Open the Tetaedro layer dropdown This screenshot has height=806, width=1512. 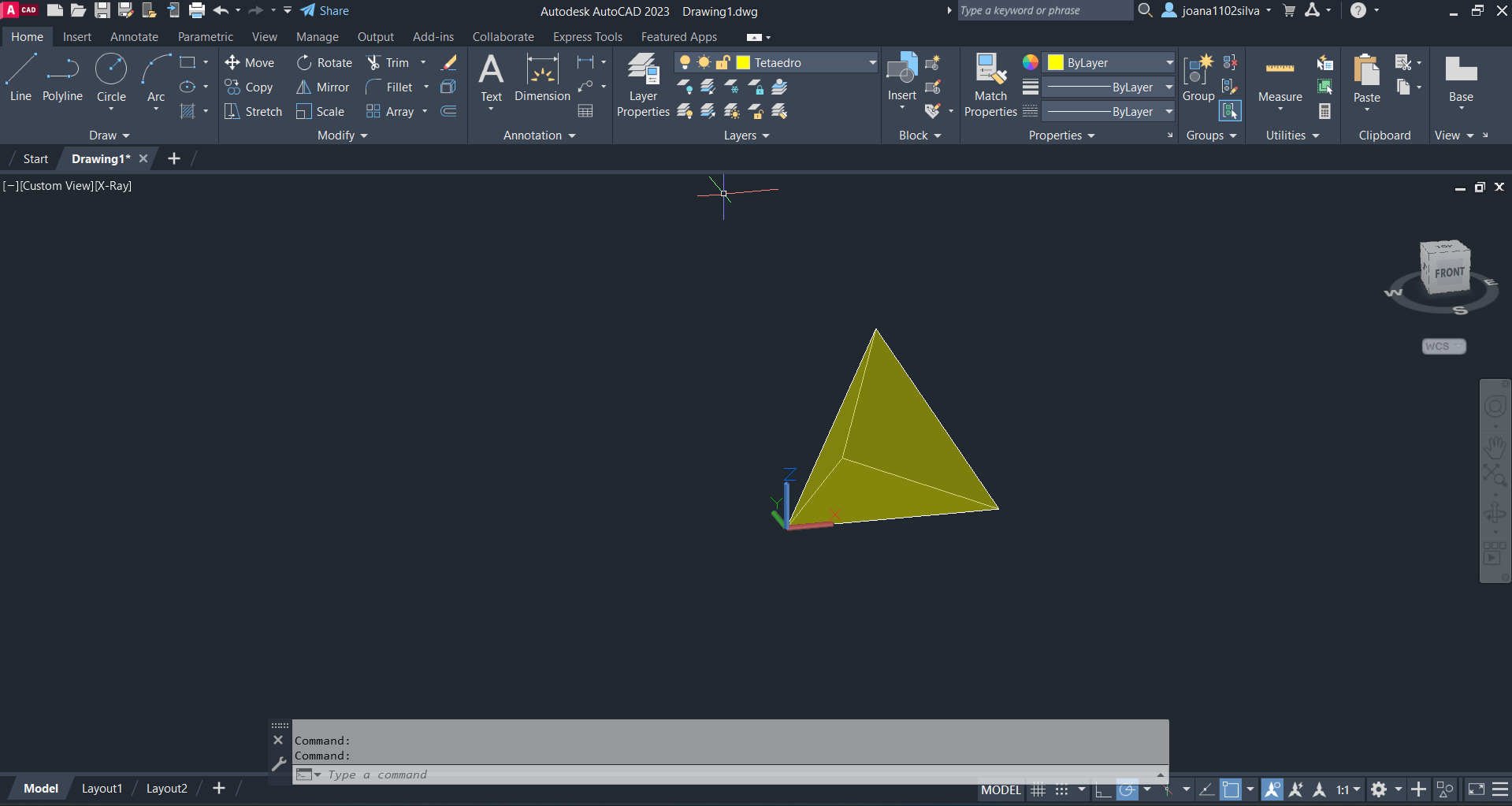(x=872, y=62)
